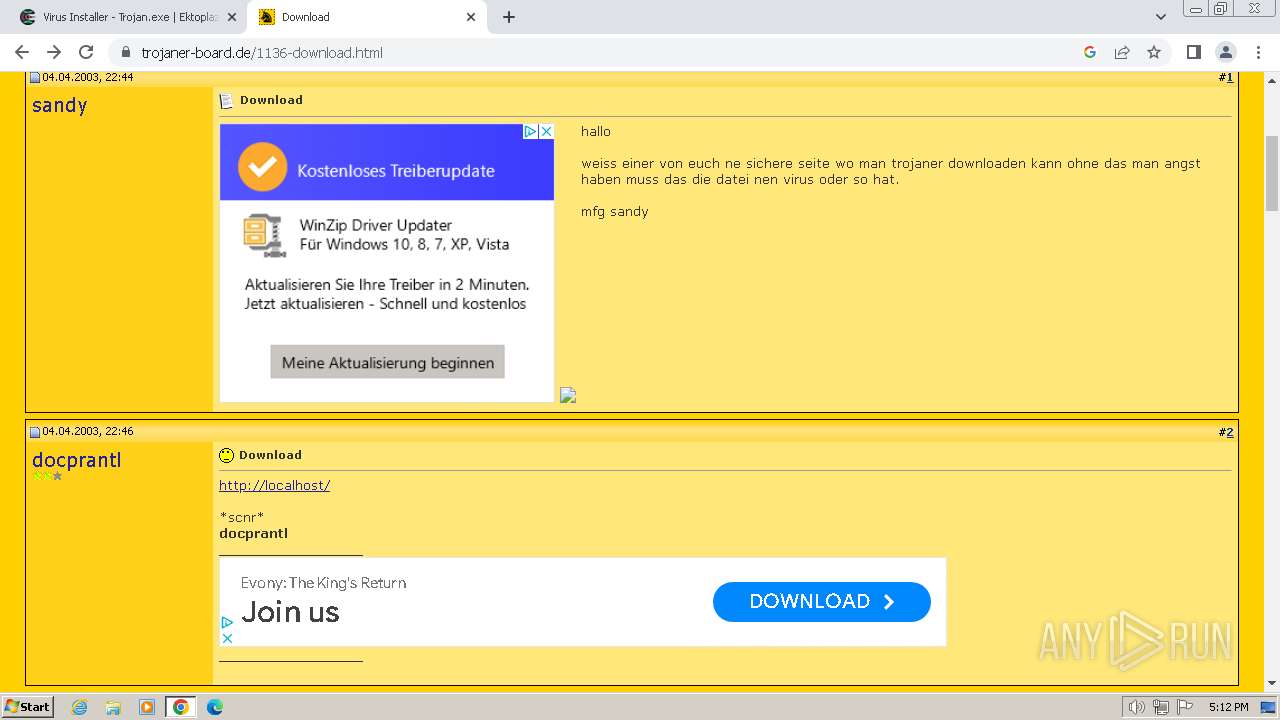
Task: Select the Download tab
Action: click(367, 17)
